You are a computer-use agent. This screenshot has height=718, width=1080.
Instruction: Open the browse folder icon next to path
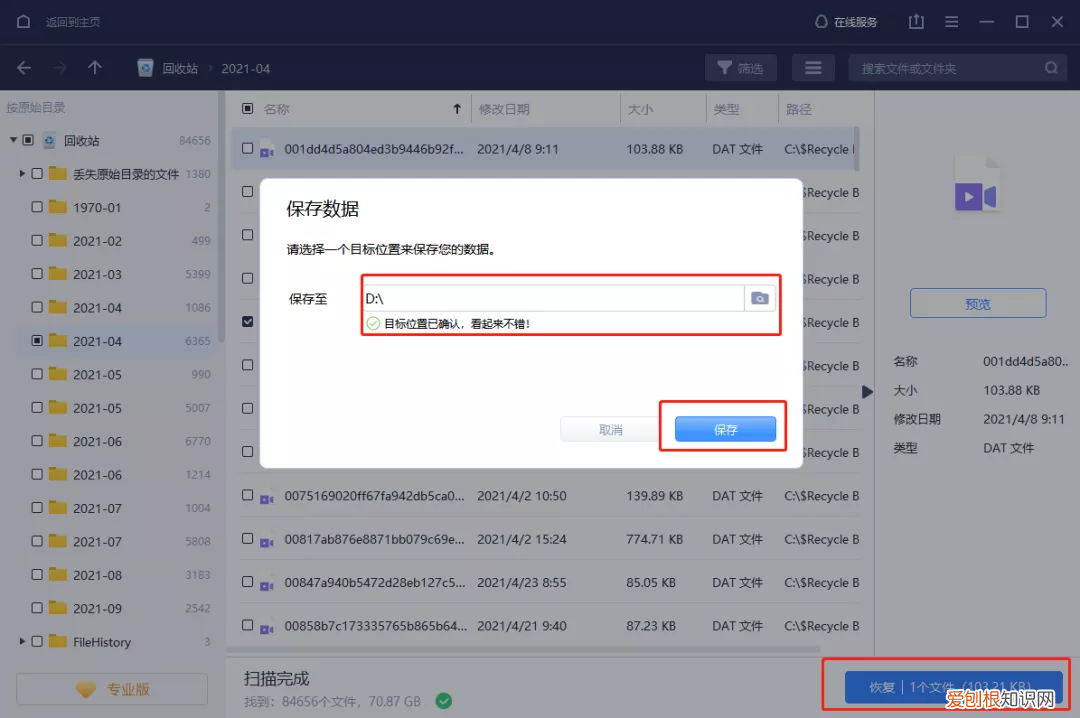point(760,298)
